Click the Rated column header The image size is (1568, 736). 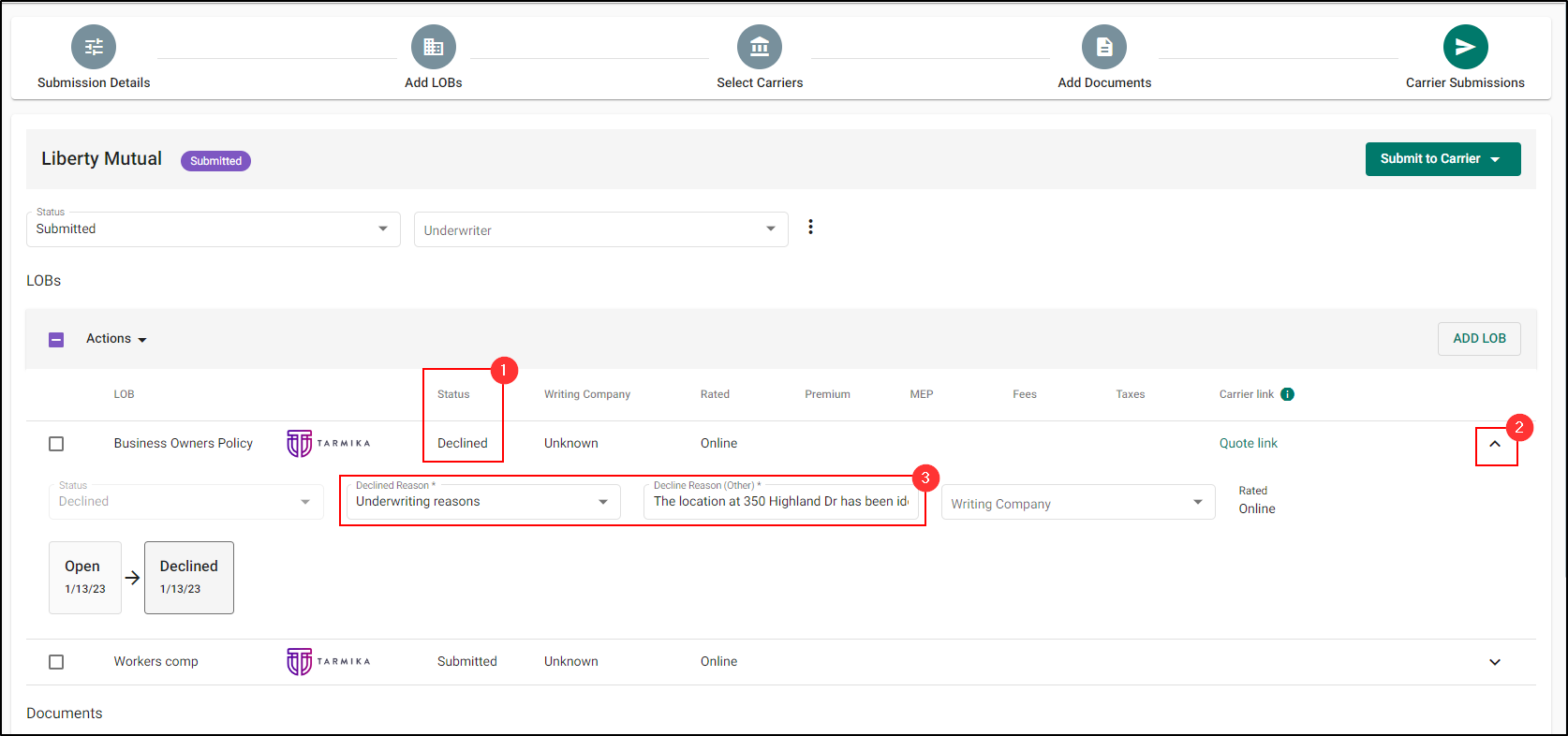point(715,394)
